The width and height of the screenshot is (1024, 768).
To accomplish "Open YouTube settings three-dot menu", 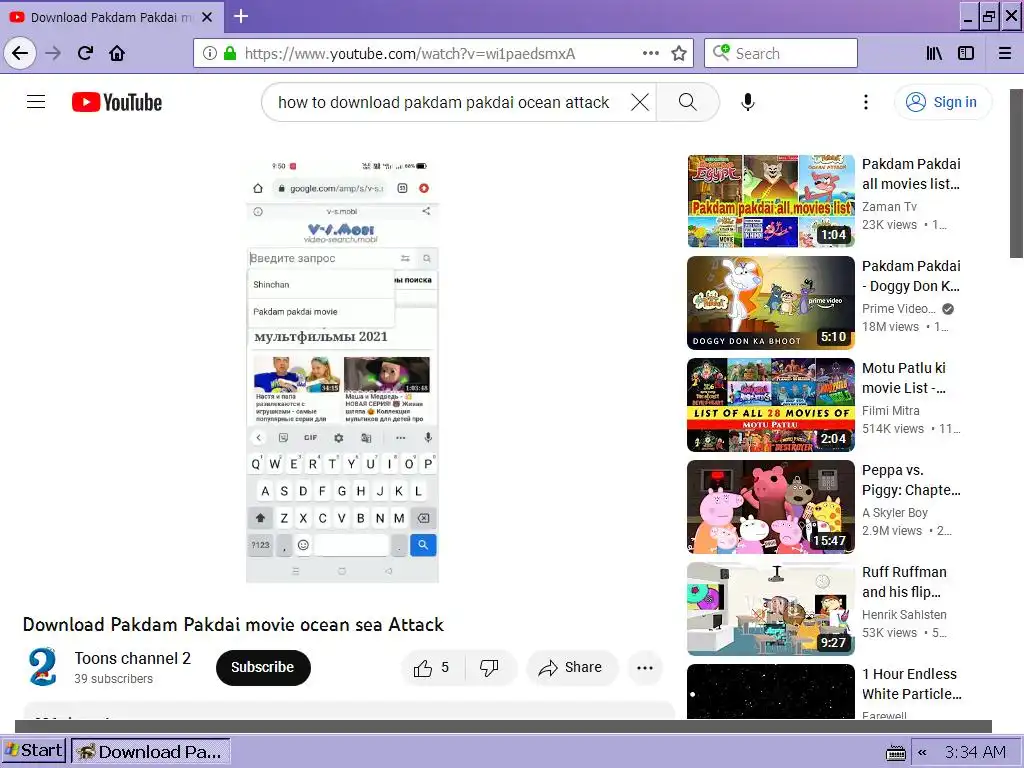I will [866, 102].
